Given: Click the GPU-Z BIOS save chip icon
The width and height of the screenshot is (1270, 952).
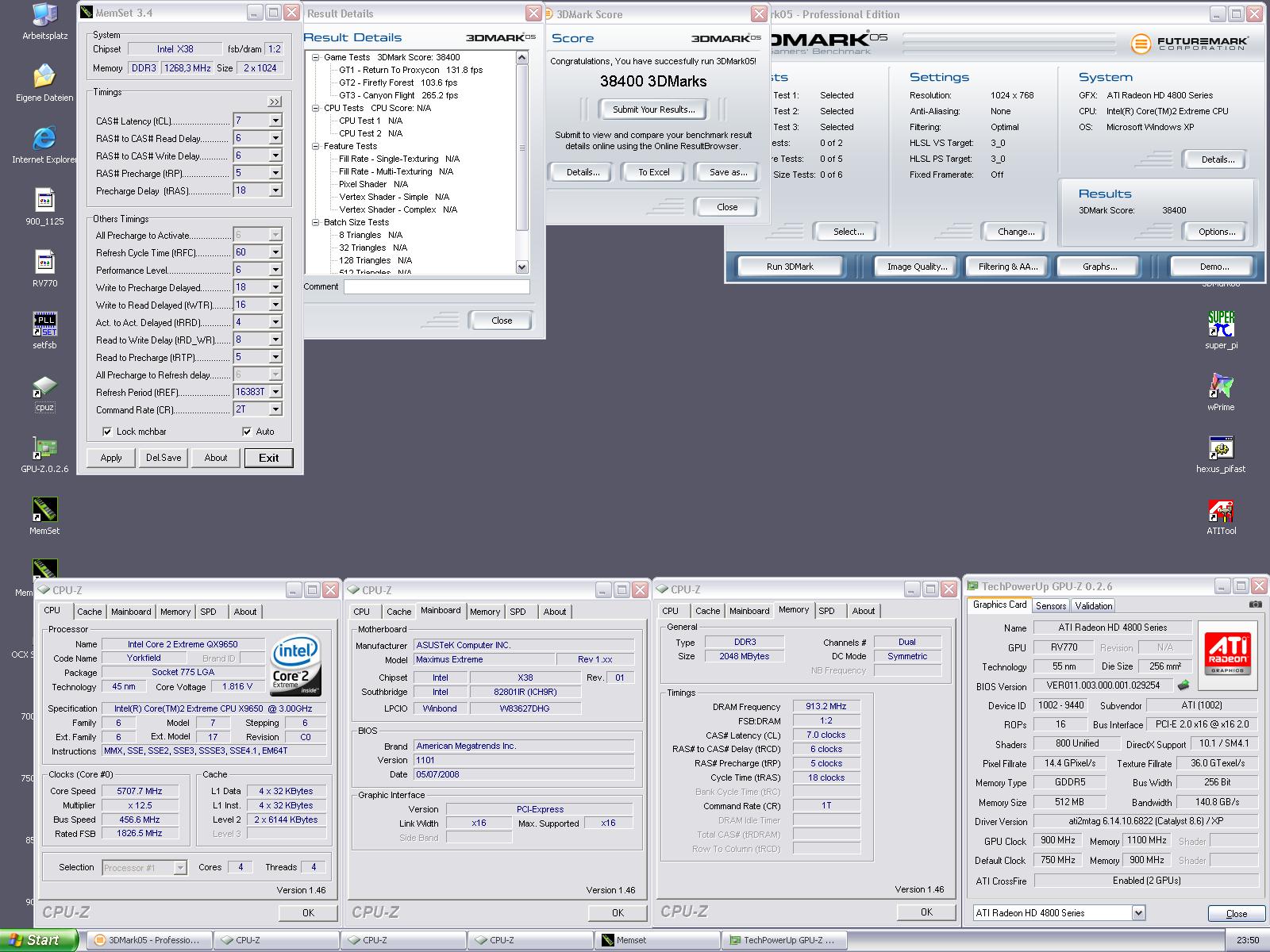Looking at the screenshot, I should pyautogui.click(x=1183, y=685).
